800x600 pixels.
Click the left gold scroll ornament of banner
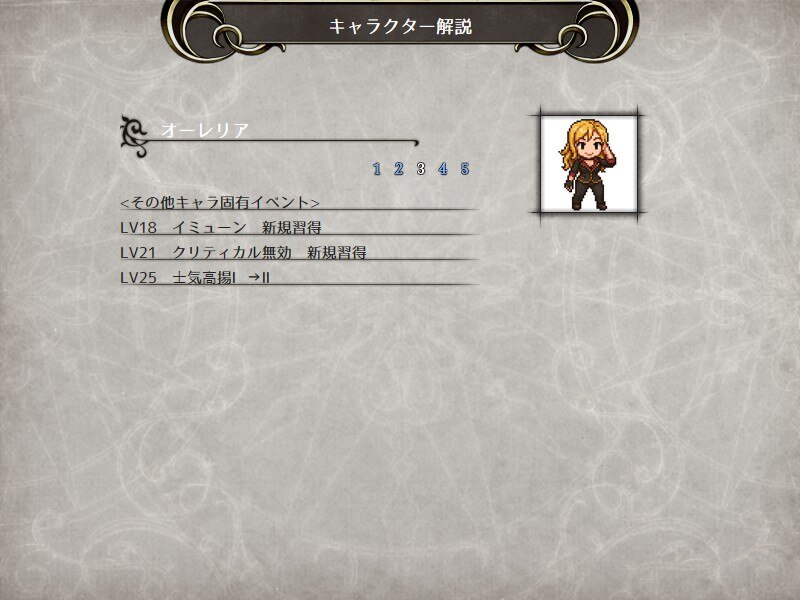tap(224, 31)
